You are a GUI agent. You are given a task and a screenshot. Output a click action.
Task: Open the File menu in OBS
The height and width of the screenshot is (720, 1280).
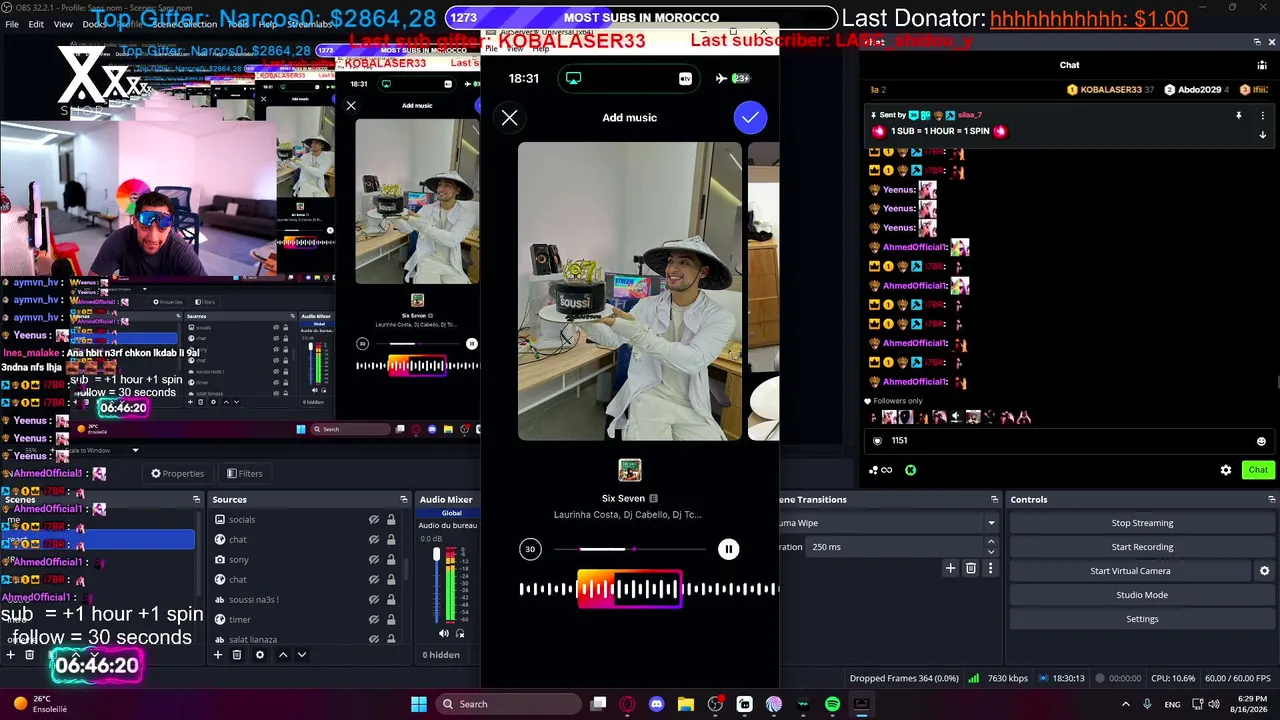12,24
